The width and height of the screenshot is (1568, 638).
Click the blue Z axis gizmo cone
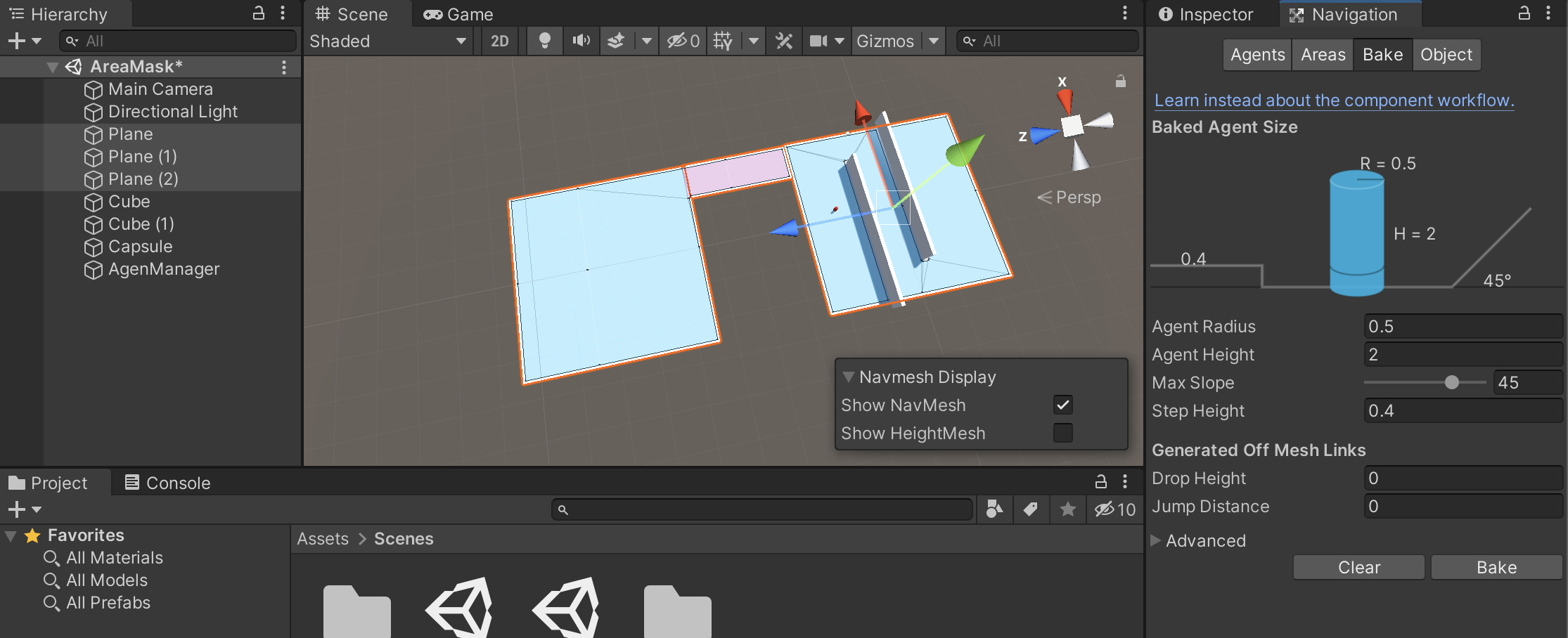click(x=1044, y=135)
